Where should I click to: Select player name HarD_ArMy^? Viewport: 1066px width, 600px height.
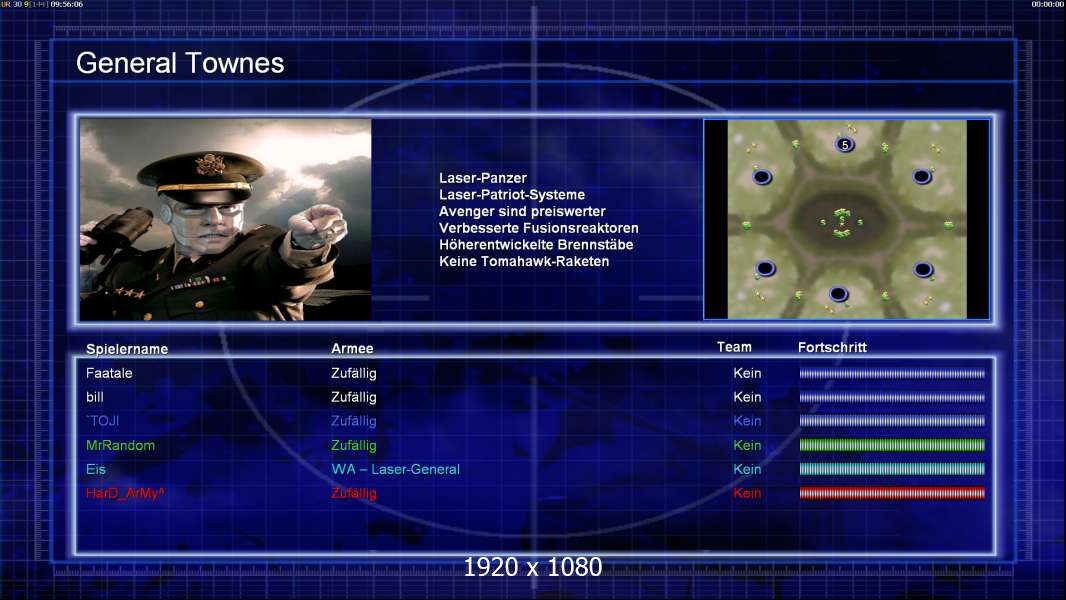click(125, 493)
